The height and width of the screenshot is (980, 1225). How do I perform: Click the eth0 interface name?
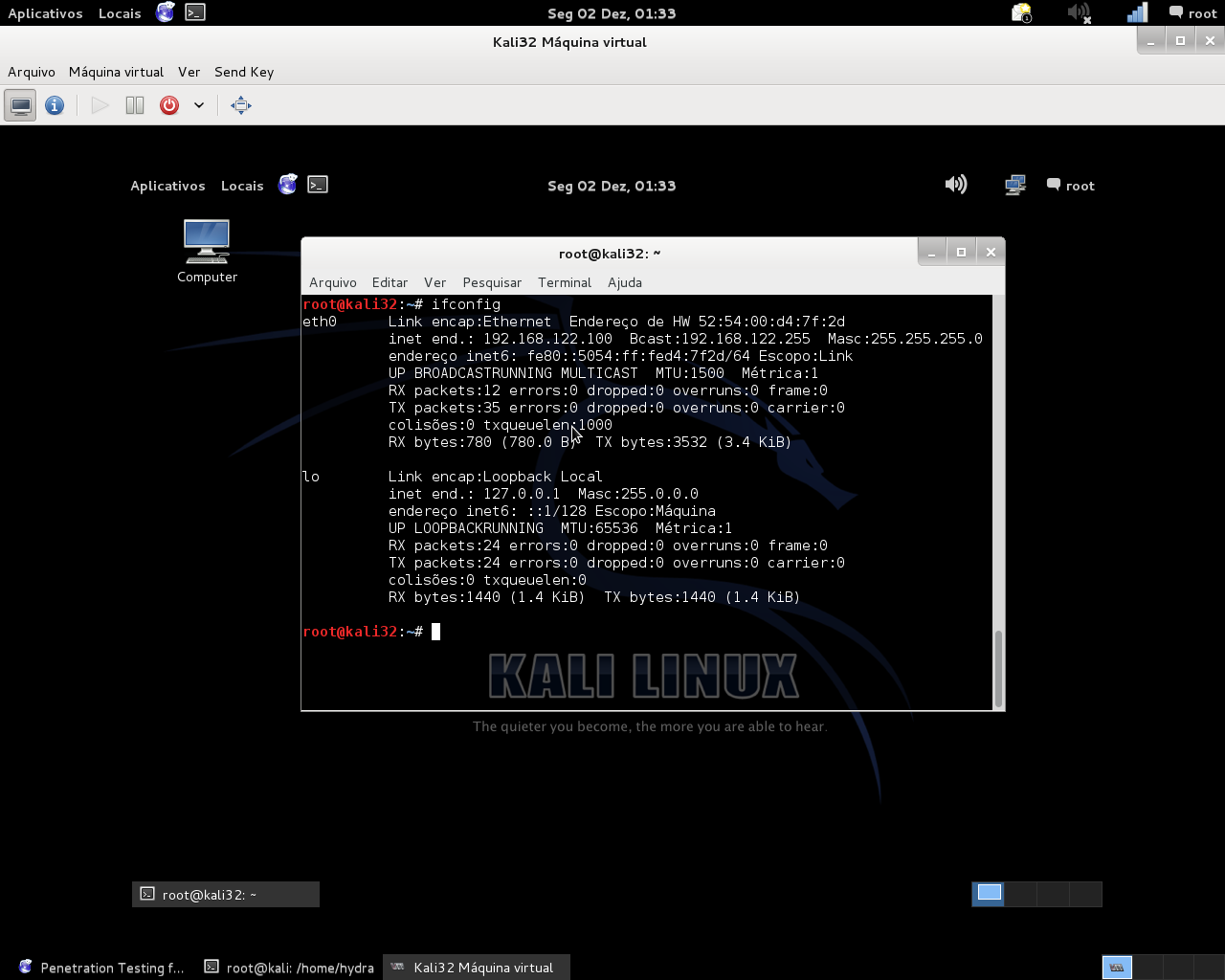(x=320, y=322)
